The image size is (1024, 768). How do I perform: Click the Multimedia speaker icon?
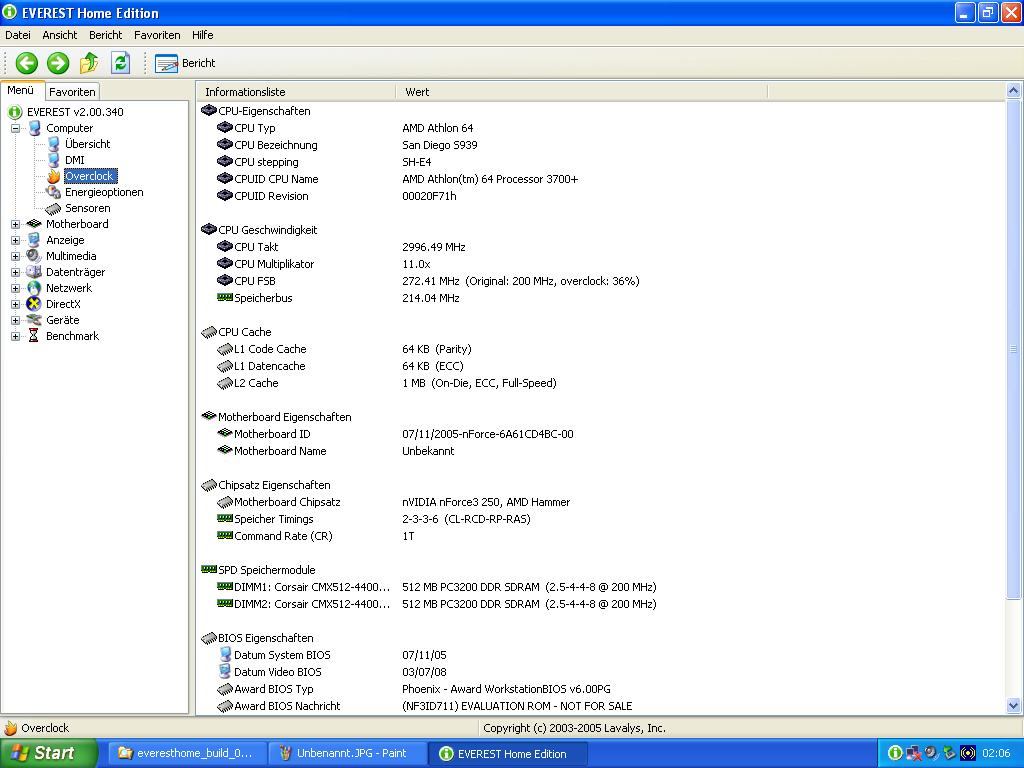[34, 256]
